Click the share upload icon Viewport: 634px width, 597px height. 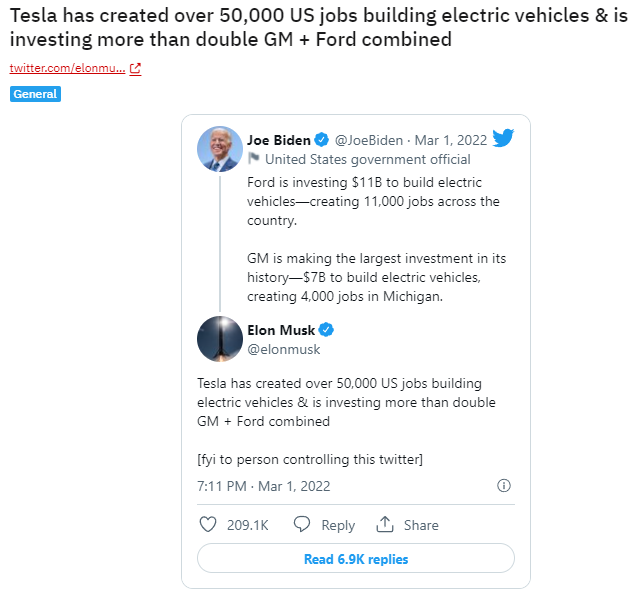(x=385, y=524)
